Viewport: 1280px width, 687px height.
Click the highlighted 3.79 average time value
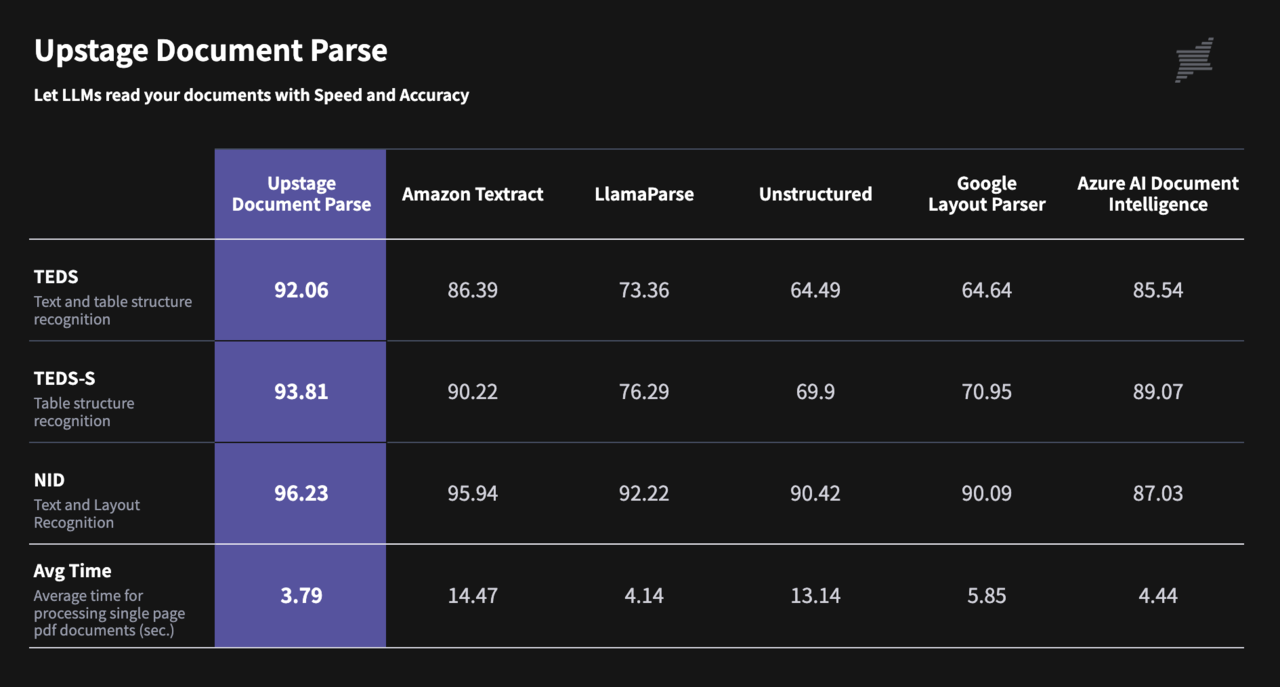(x=301, y=596)
